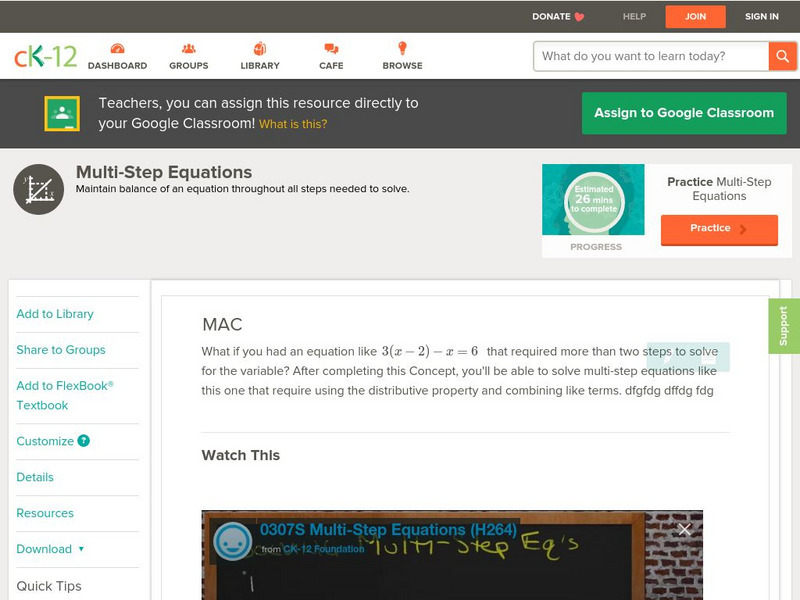Click Add to Library link
Viewport: 800px width, 600px height.
coord(55,314)
